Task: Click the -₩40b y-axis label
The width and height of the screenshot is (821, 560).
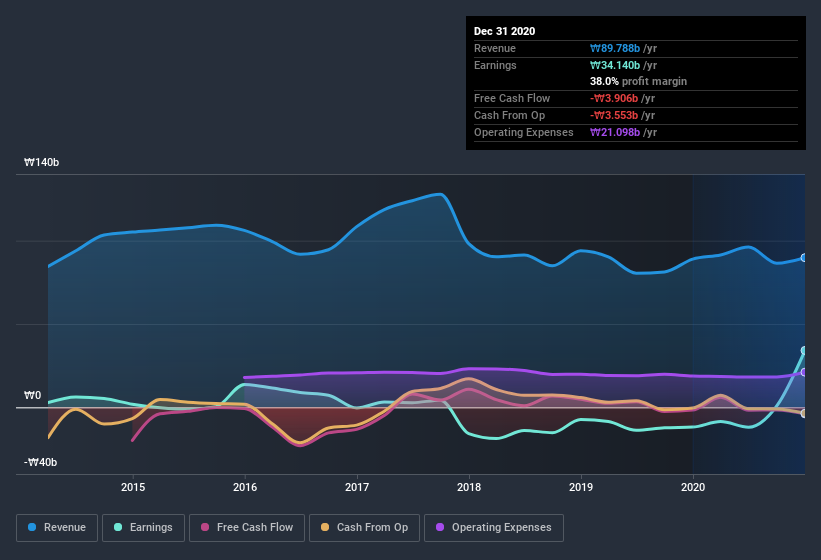Action: pyautogui.click(x=40, y=462)
